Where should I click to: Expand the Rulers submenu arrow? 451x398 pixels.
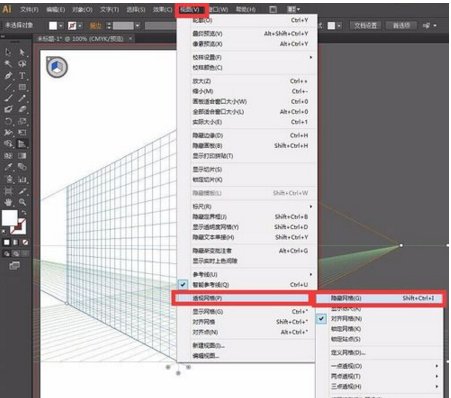[x=311, y=207]
